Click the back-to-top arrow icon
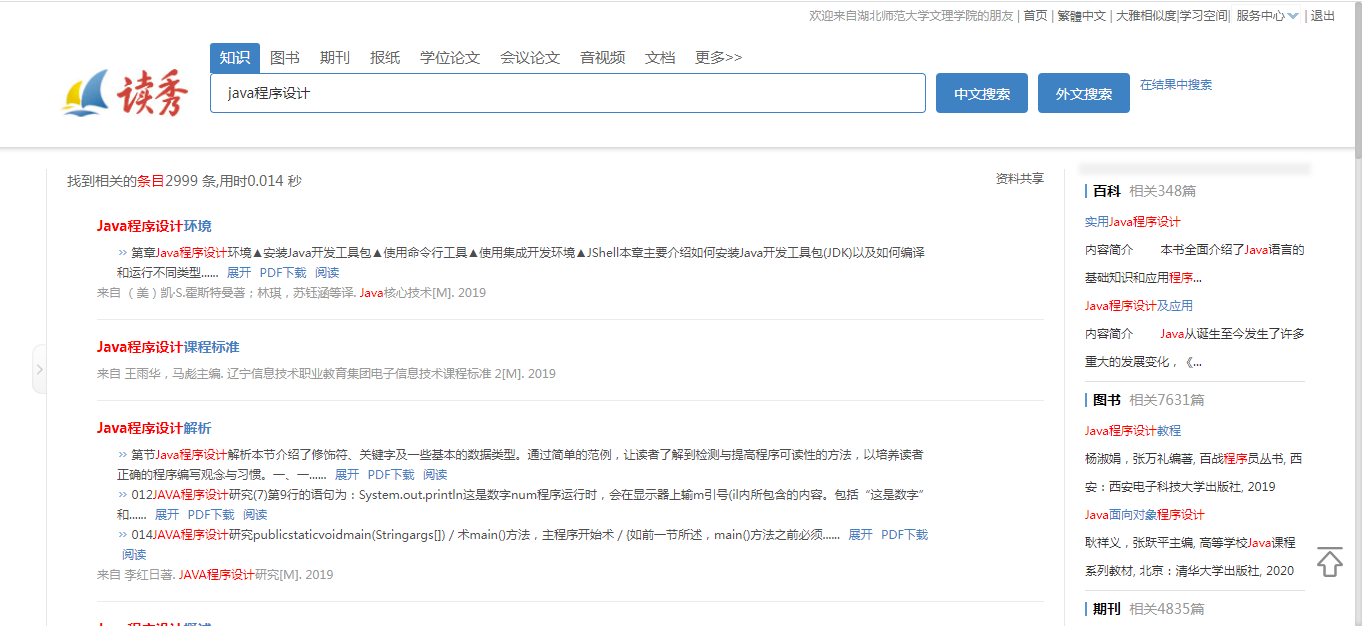This screenshot has width=1362, height=626. 1329,562
